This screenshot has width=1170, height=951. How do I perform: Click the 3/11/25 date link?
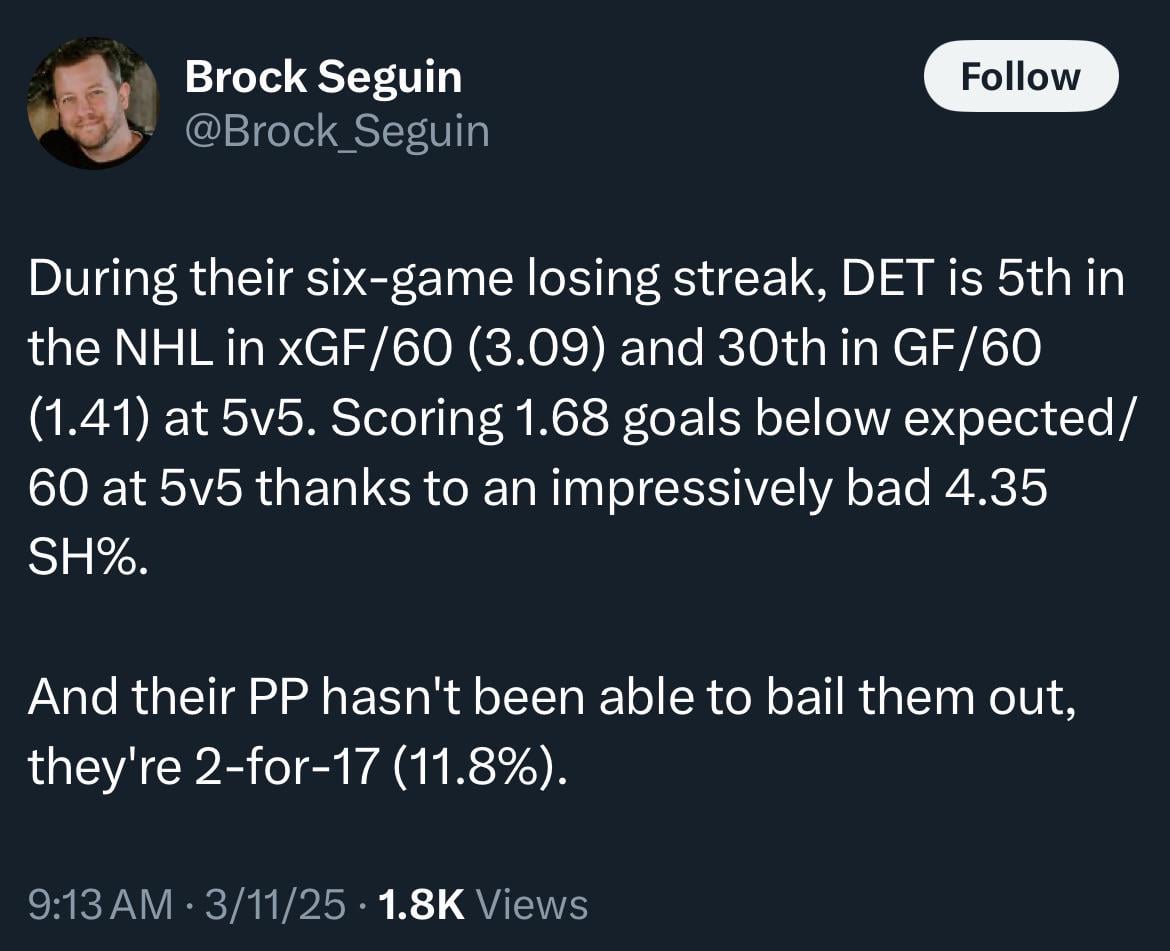click(272, 903)
